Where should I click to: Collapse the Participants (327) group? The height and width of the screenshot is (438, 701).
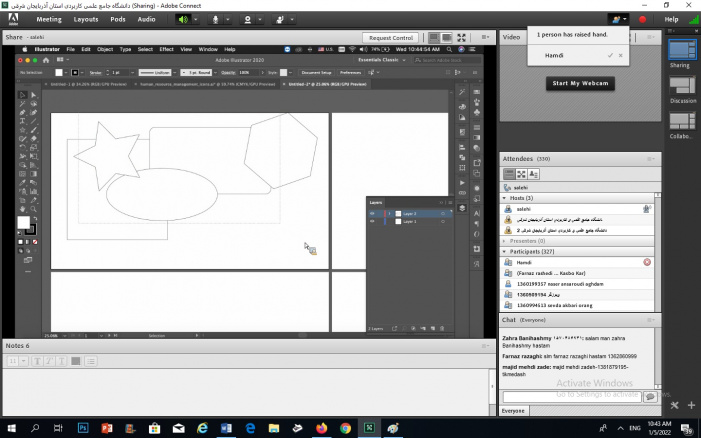(505, 252)
